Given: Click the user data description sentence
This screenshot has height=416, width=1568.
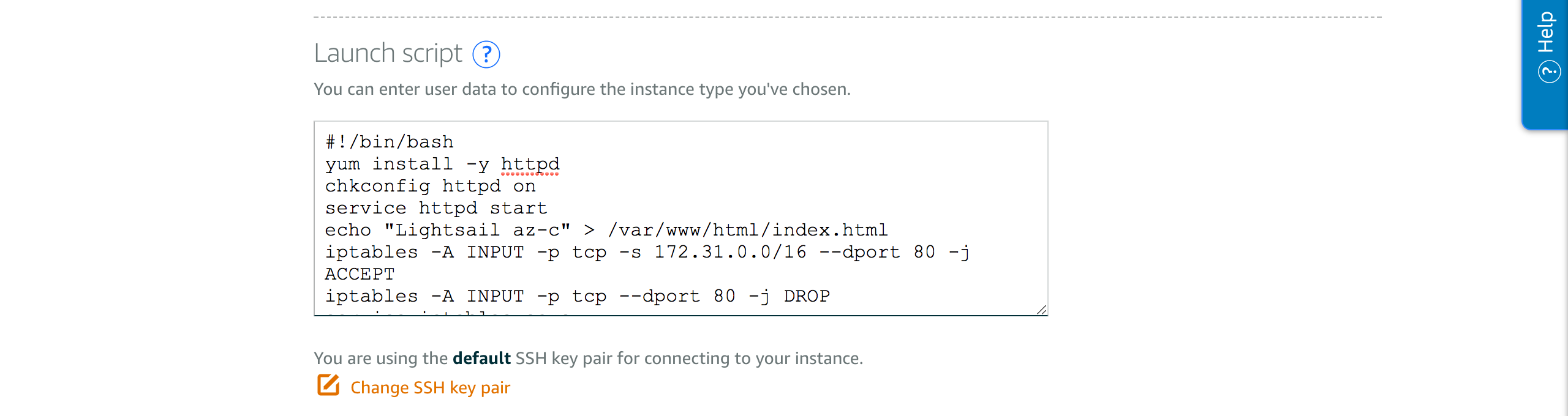Looking at the screenshot, I should pyautogui.click(x=582, y=89).
